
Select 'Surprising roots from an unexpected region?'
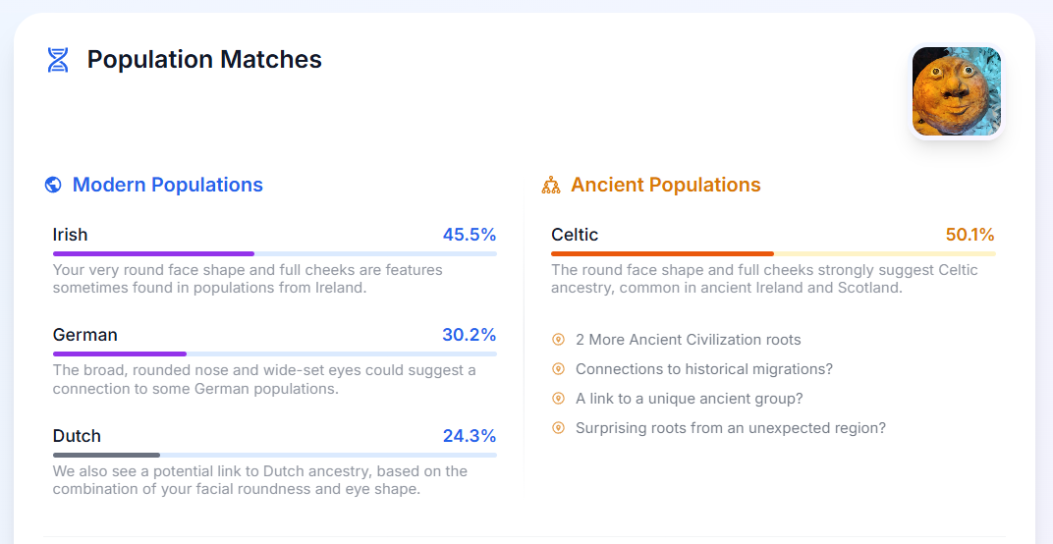click(730, 428)
